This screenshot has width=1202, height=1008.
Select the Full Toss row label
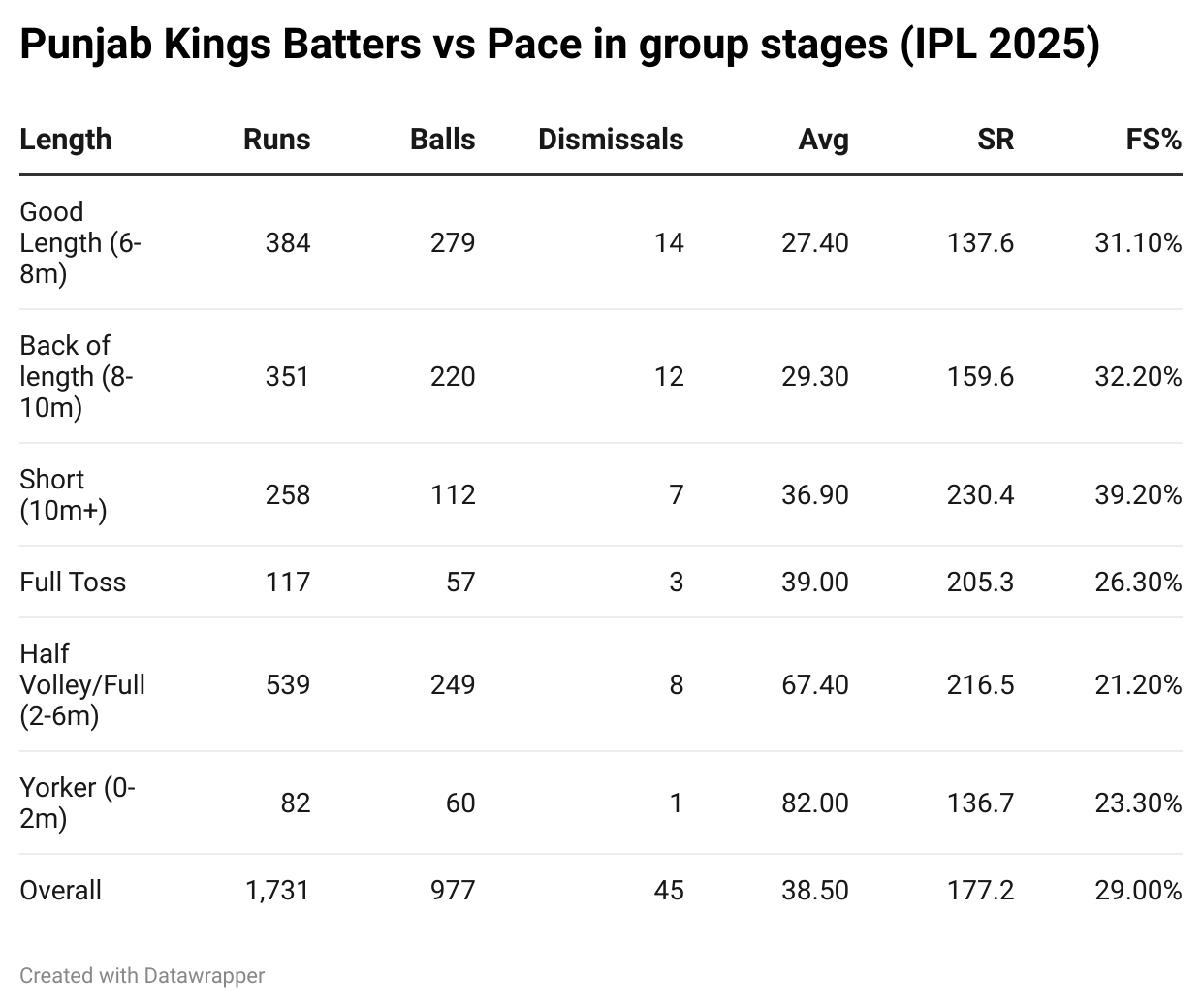point(73,582)
